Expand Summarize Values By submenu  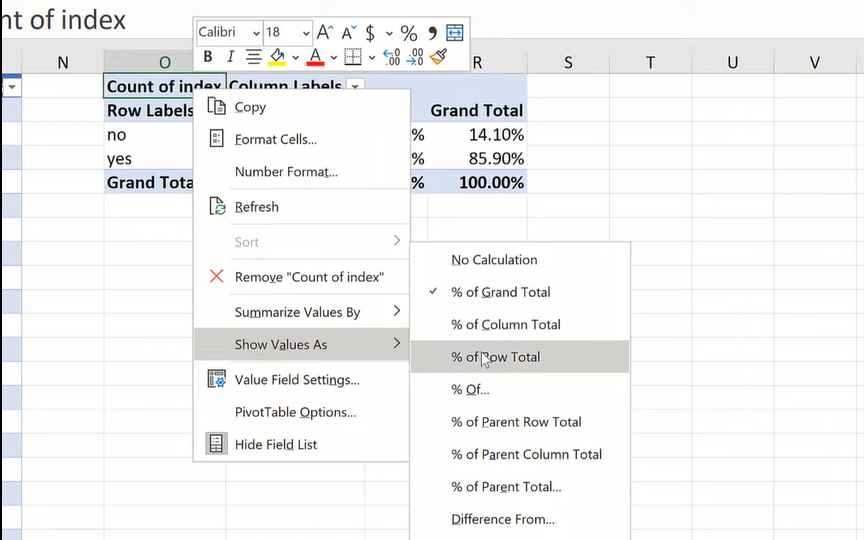301,312
